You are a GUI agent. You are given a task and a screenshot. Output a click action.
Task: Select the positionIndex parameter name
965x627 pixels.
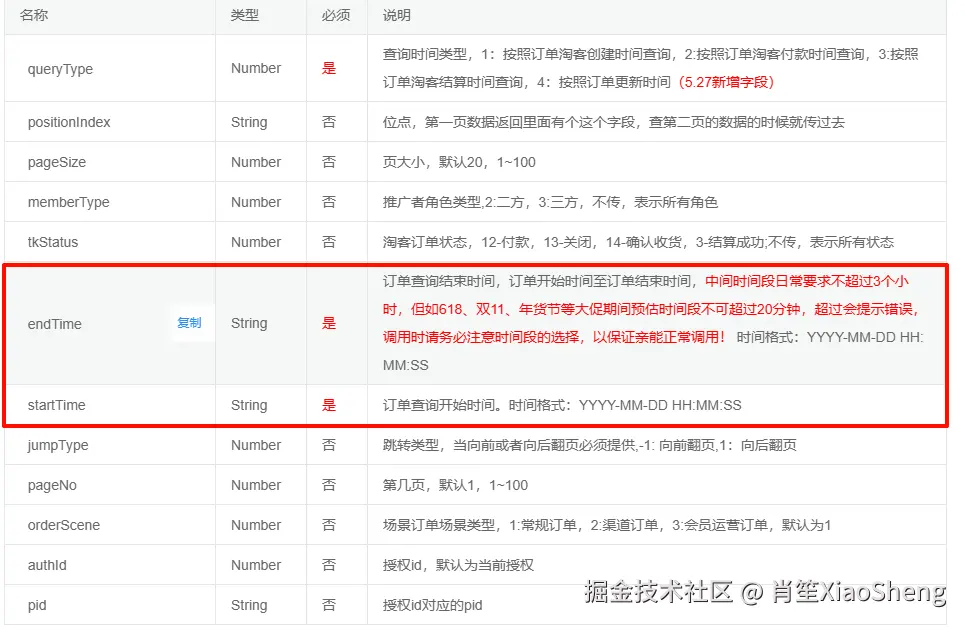coord(69,122)
